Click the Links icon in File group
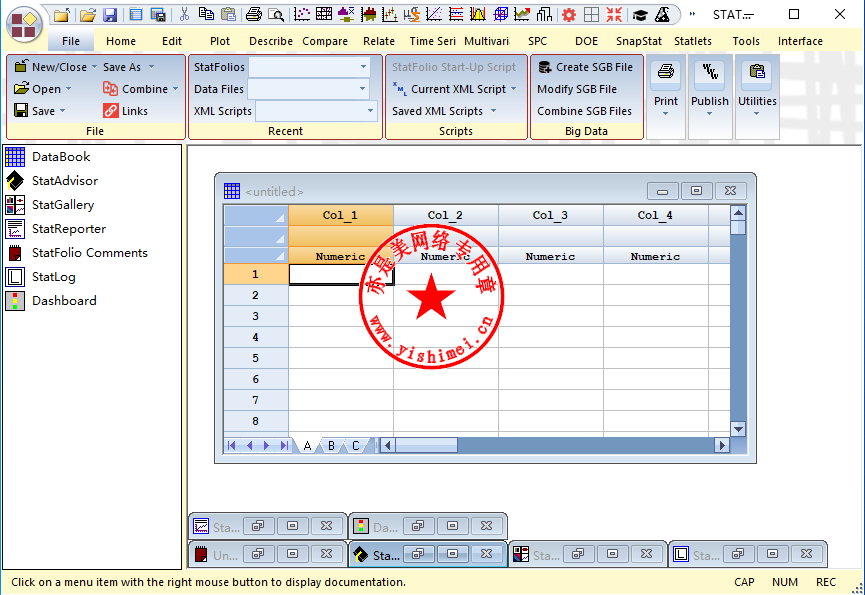Screen dimensions: 865x595 (110, 111)
